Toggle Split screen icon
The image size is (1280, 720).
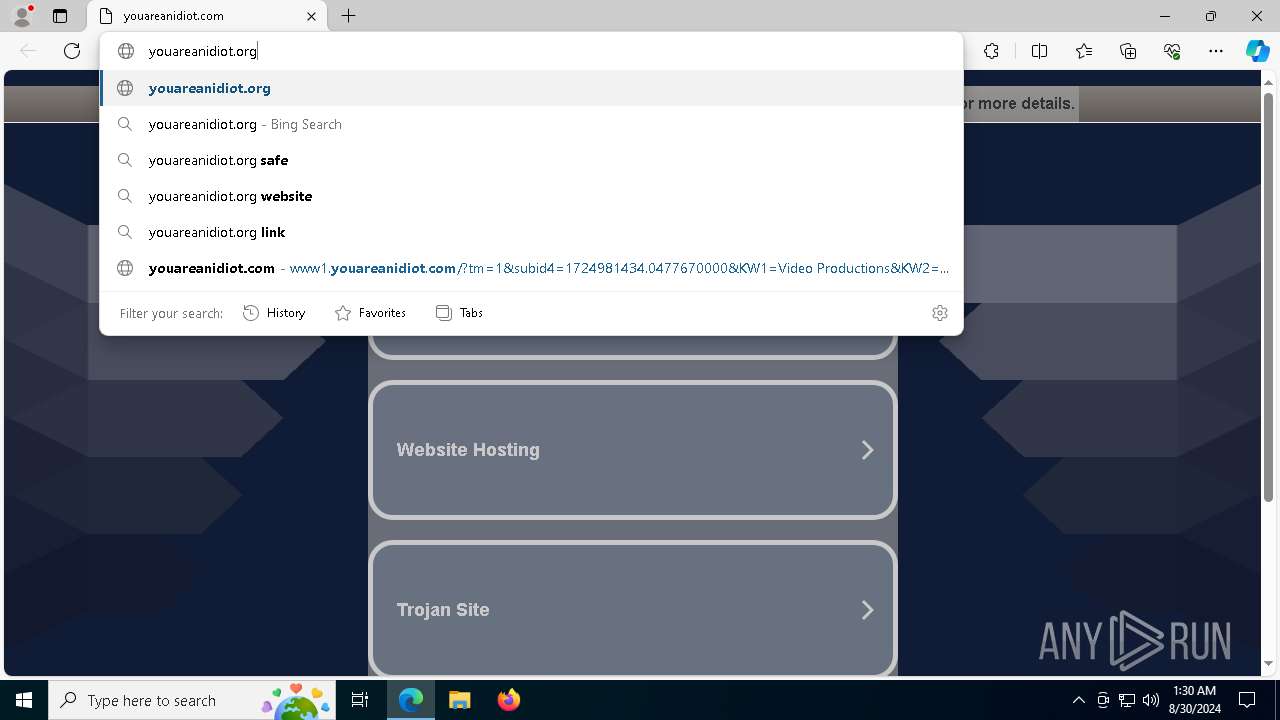(x=1039, y=51)
